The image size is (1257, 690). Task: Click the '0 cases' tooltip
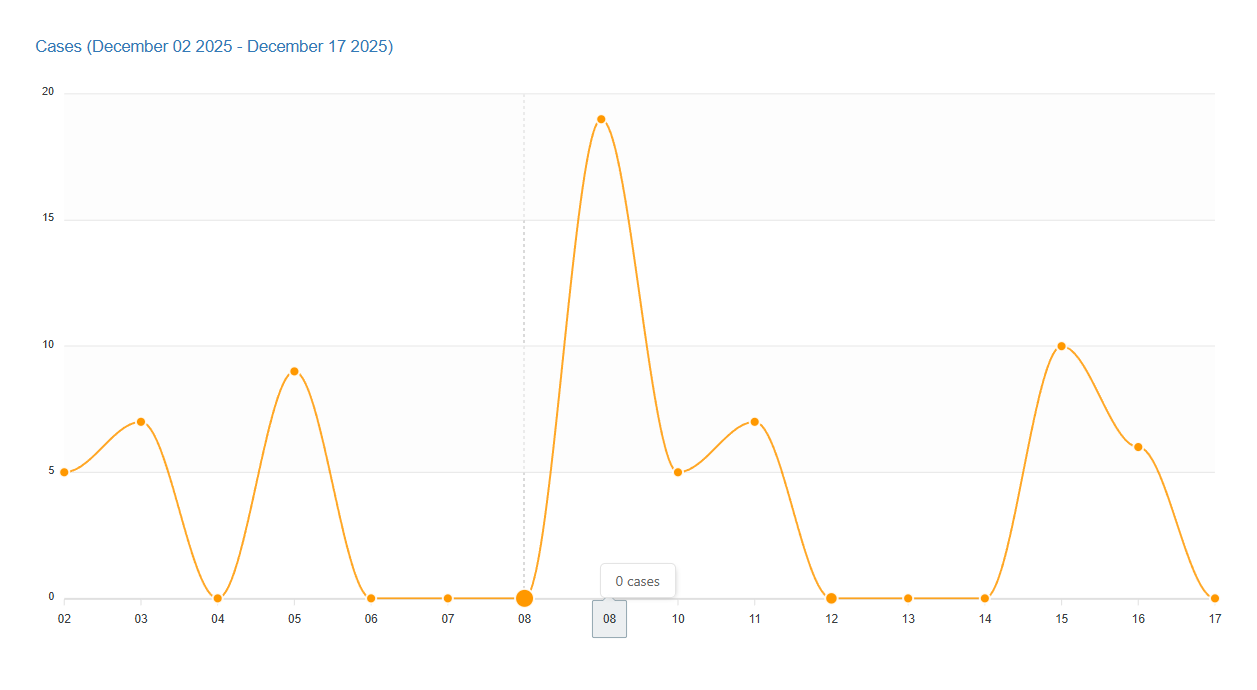(638, 581)
